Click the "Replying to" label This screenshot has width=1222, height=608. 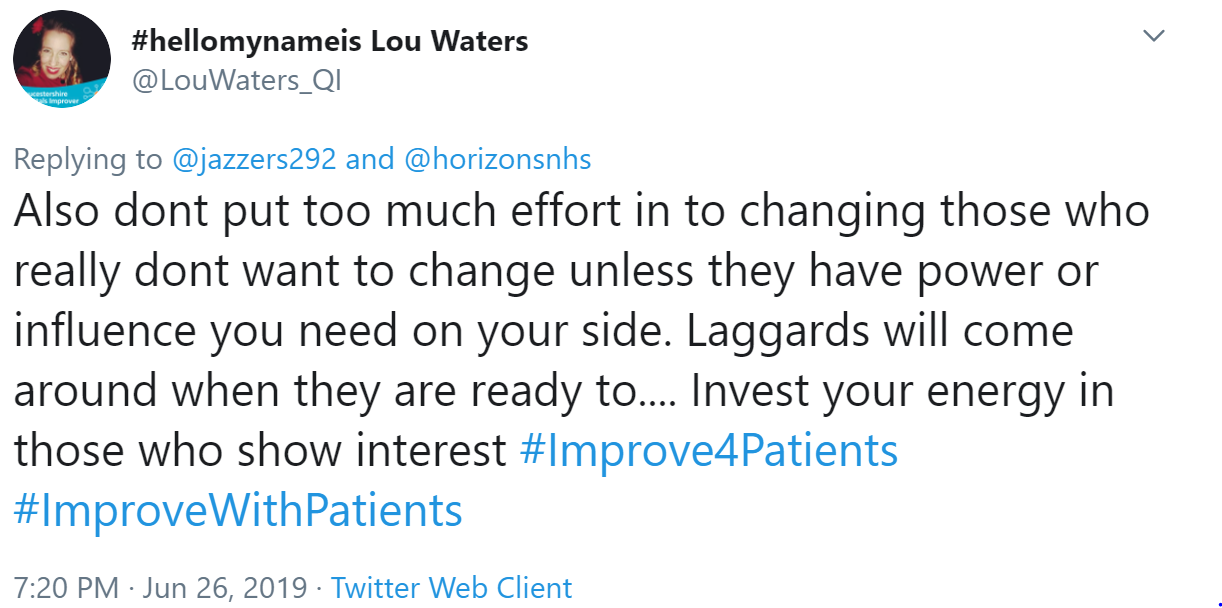[87, 159]
